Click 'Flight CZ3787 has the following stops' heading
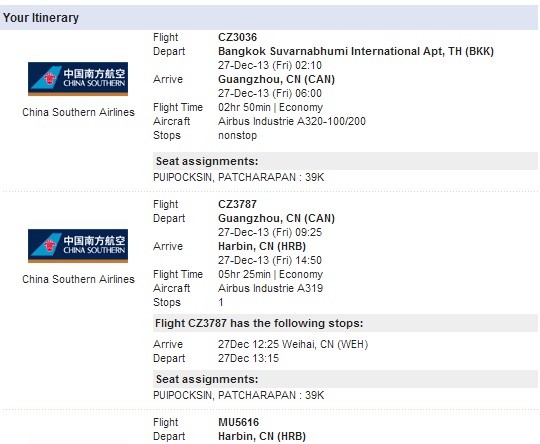The height and width of the screenshot is (444, 540). [x=259, y=323]
